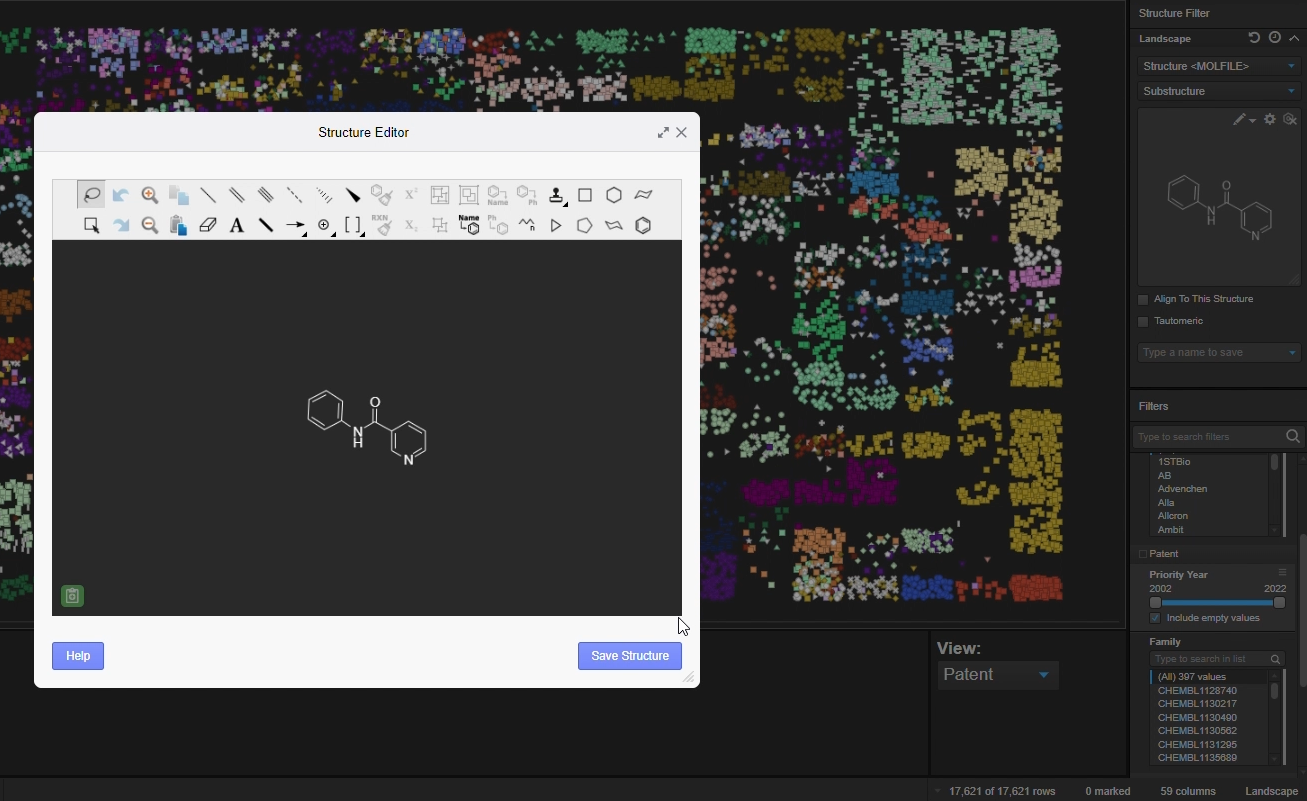Open the Substructure search type dropdown

pyautogui.click(x=1219, y=91)
